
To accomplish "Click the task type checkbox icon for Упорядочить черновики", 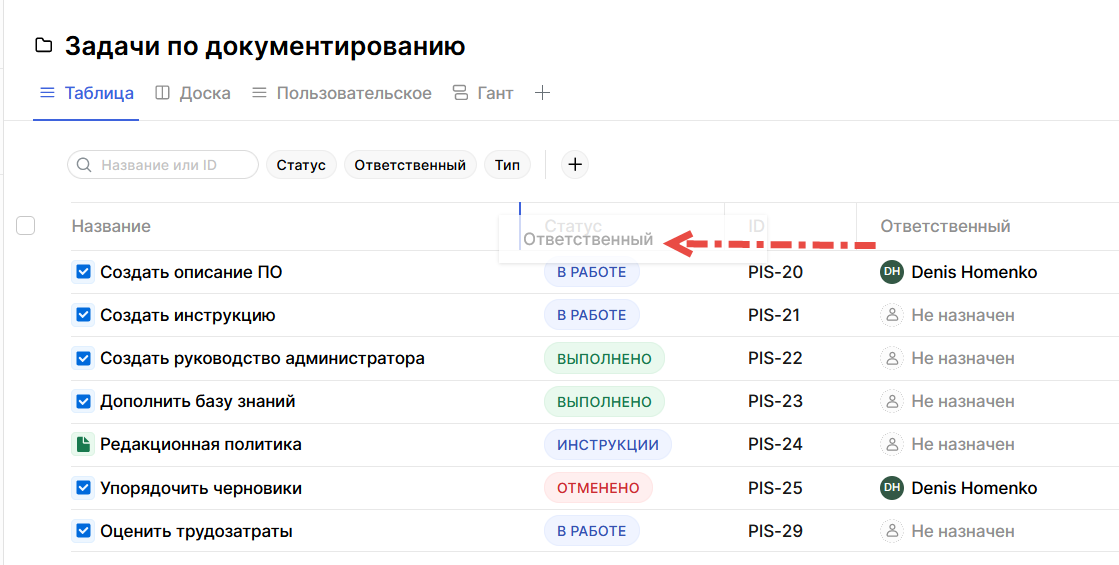I will tap(84, 488).
